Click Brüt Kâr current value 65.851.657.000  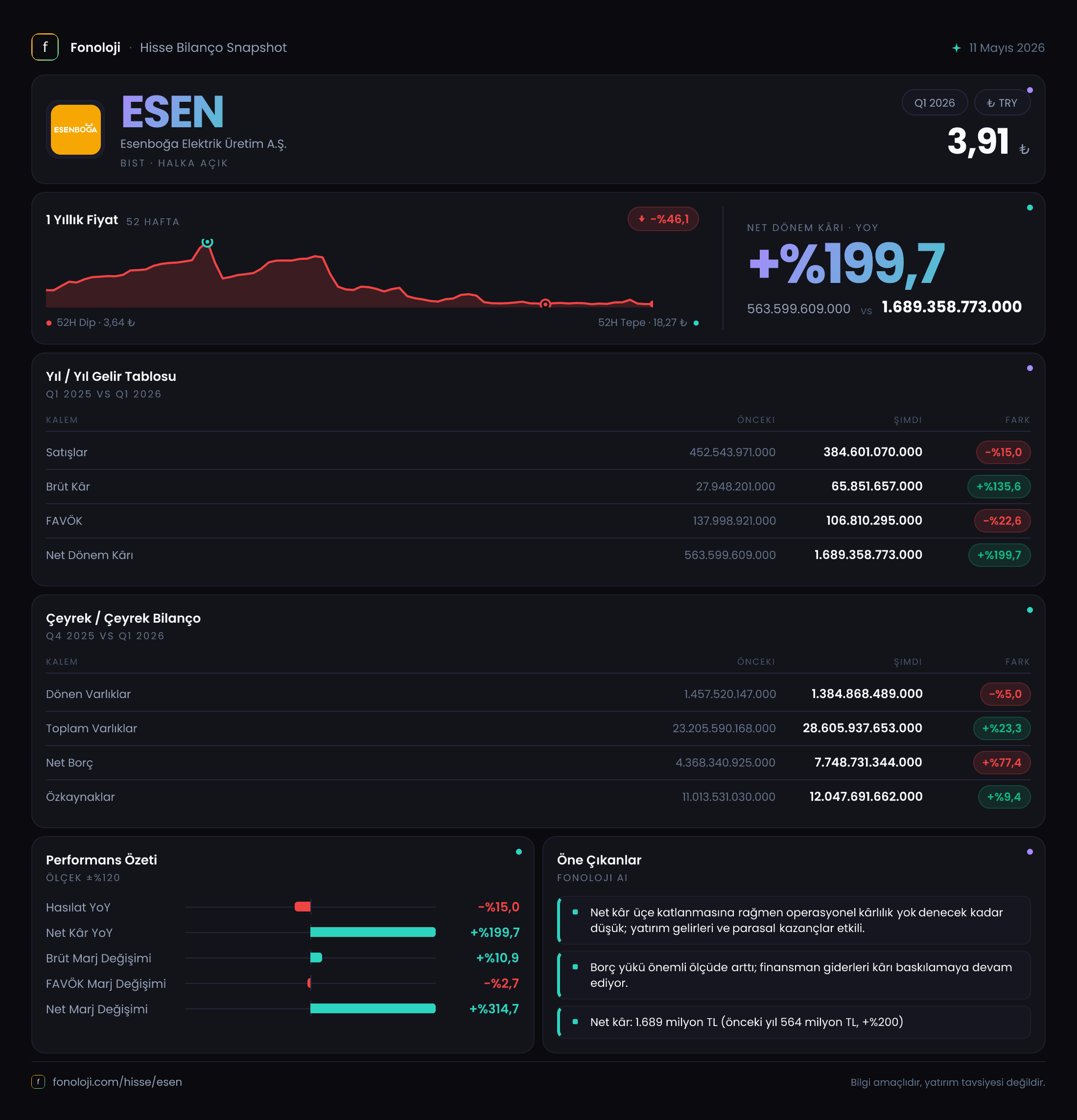coord(876,486)
